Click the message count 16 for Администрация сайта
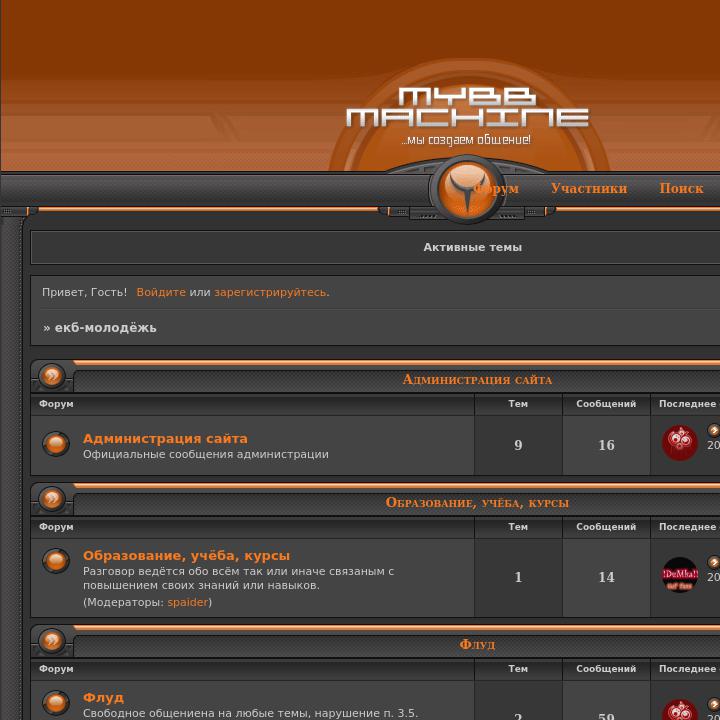The width and height of the screenshot is (720, 720). pos(606,445)
